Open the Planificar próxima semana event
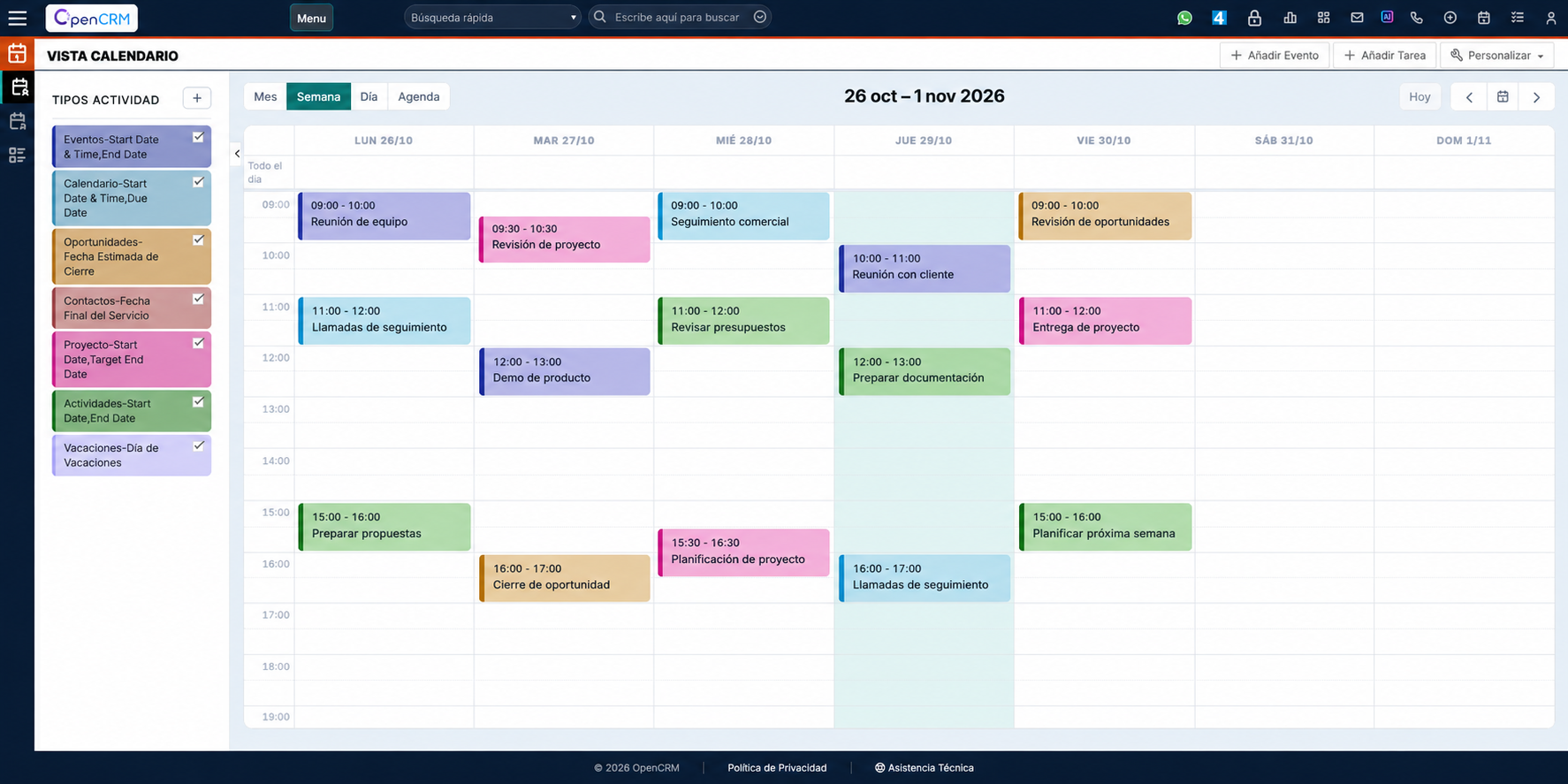 [1105, 527]
